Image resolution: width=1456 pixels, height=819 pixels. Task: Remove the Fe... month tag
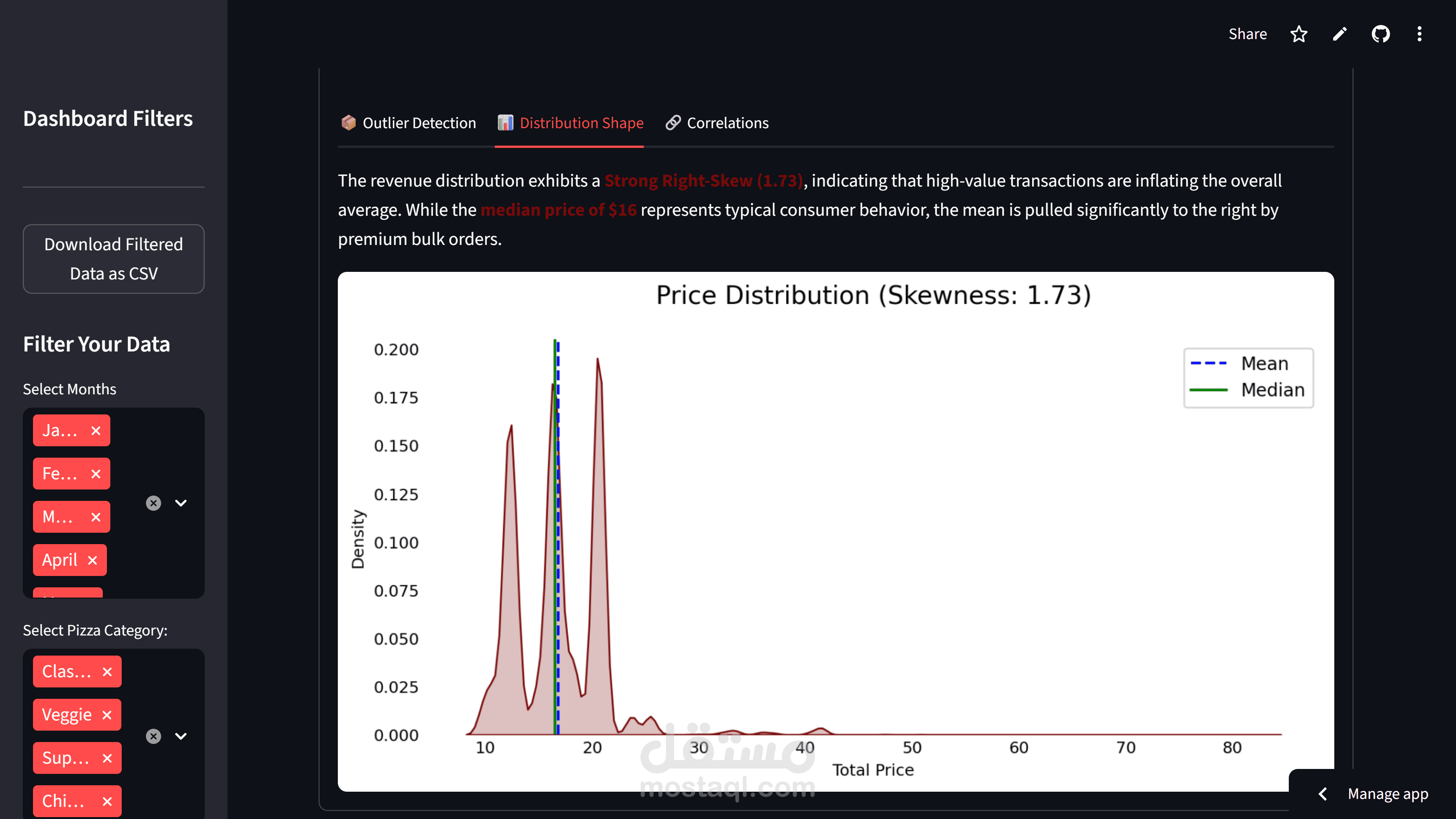click(96, 474)
